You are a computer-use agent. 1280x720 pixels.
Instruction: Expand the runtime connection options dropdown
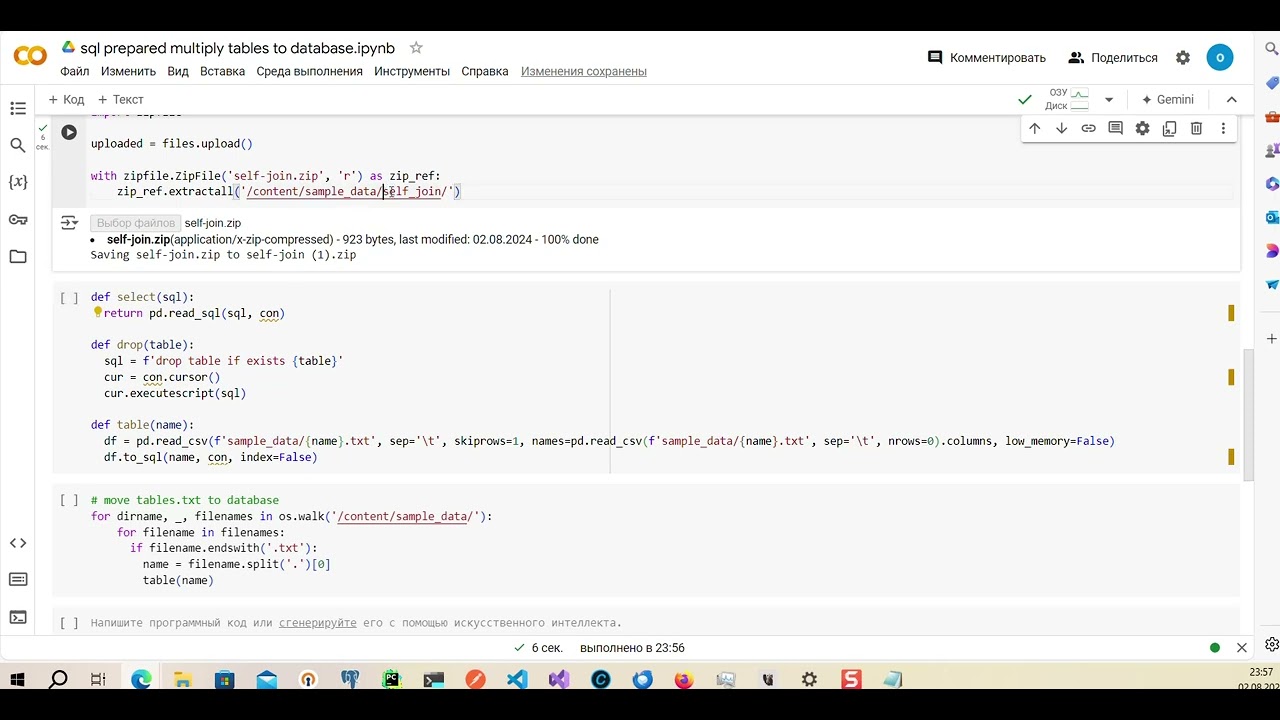[1109, 100]
